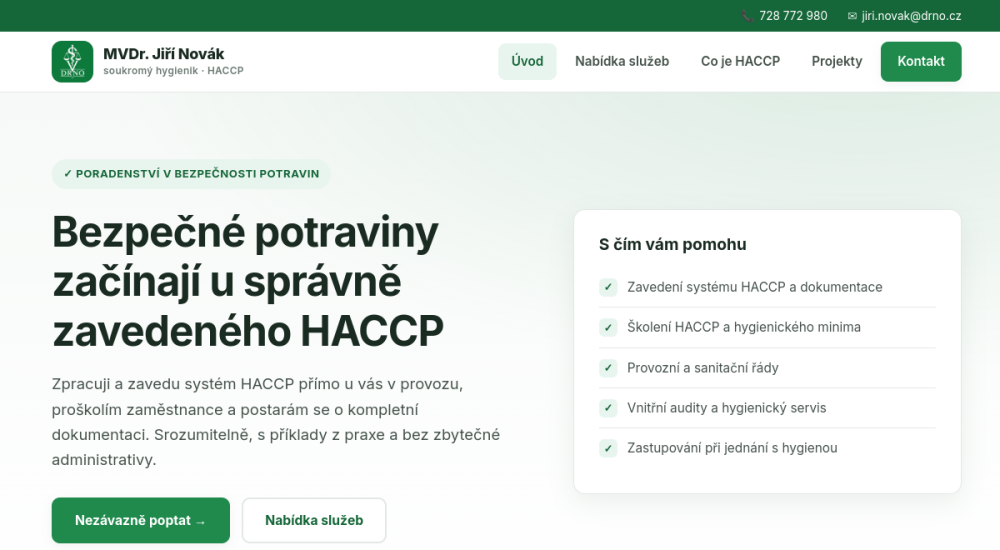
Task: Click the Poradenství v bezpečnosti potravin badge
Action: [191, 174]
